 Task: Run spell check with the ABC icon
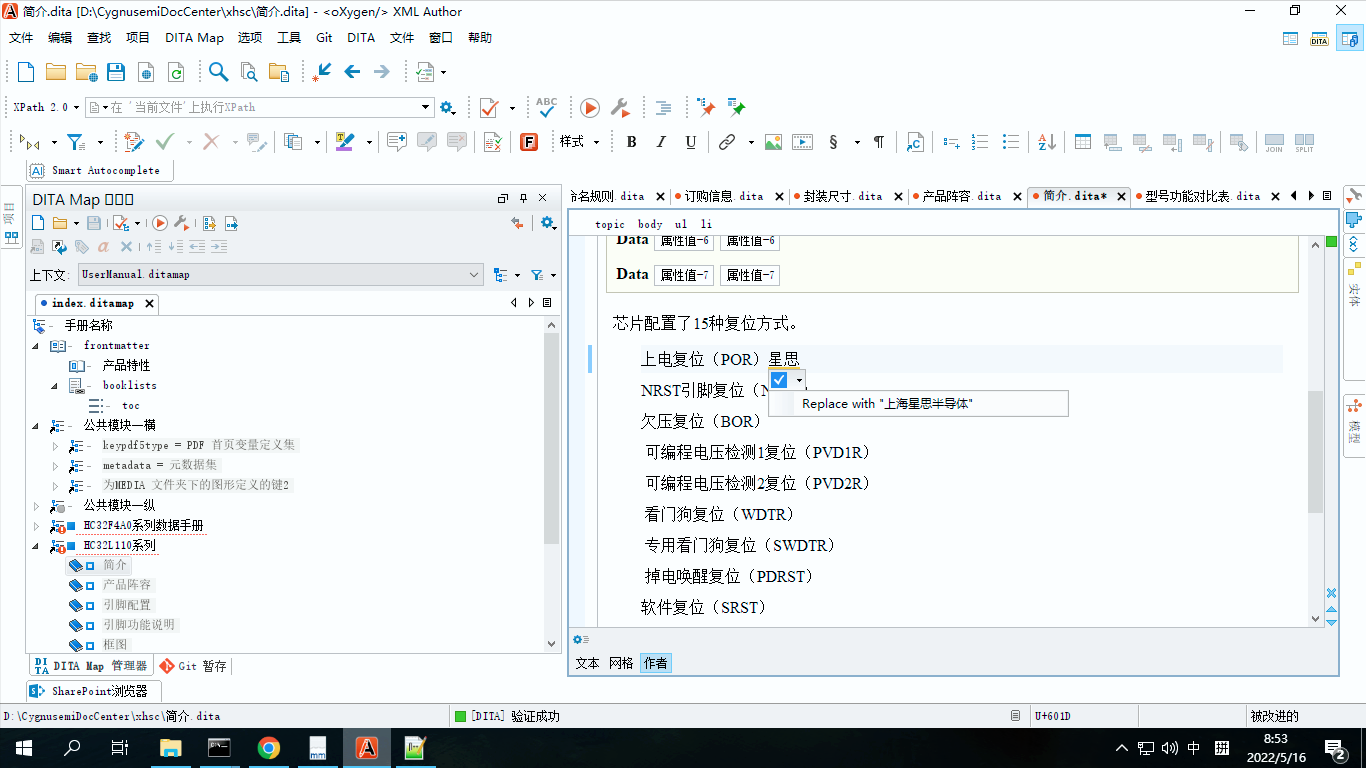point(546,107)
